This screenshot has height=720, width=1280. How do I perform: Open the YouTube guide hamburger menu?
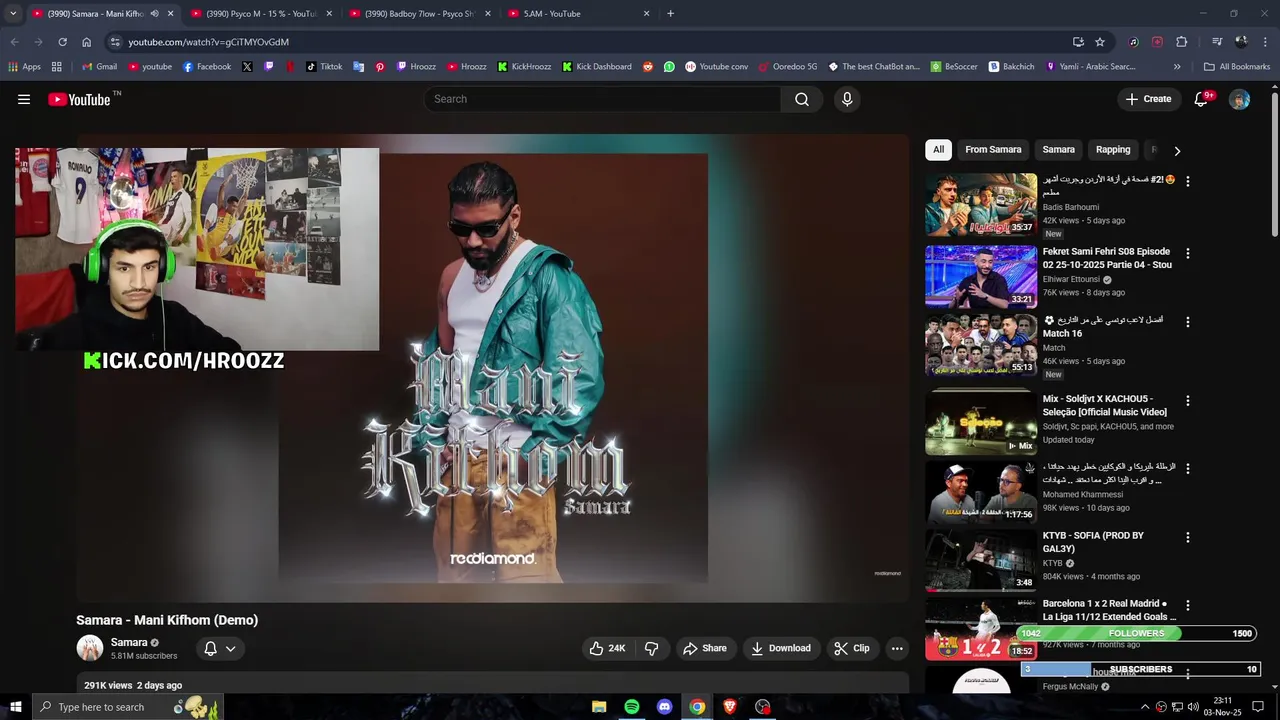tap(24, 99)
